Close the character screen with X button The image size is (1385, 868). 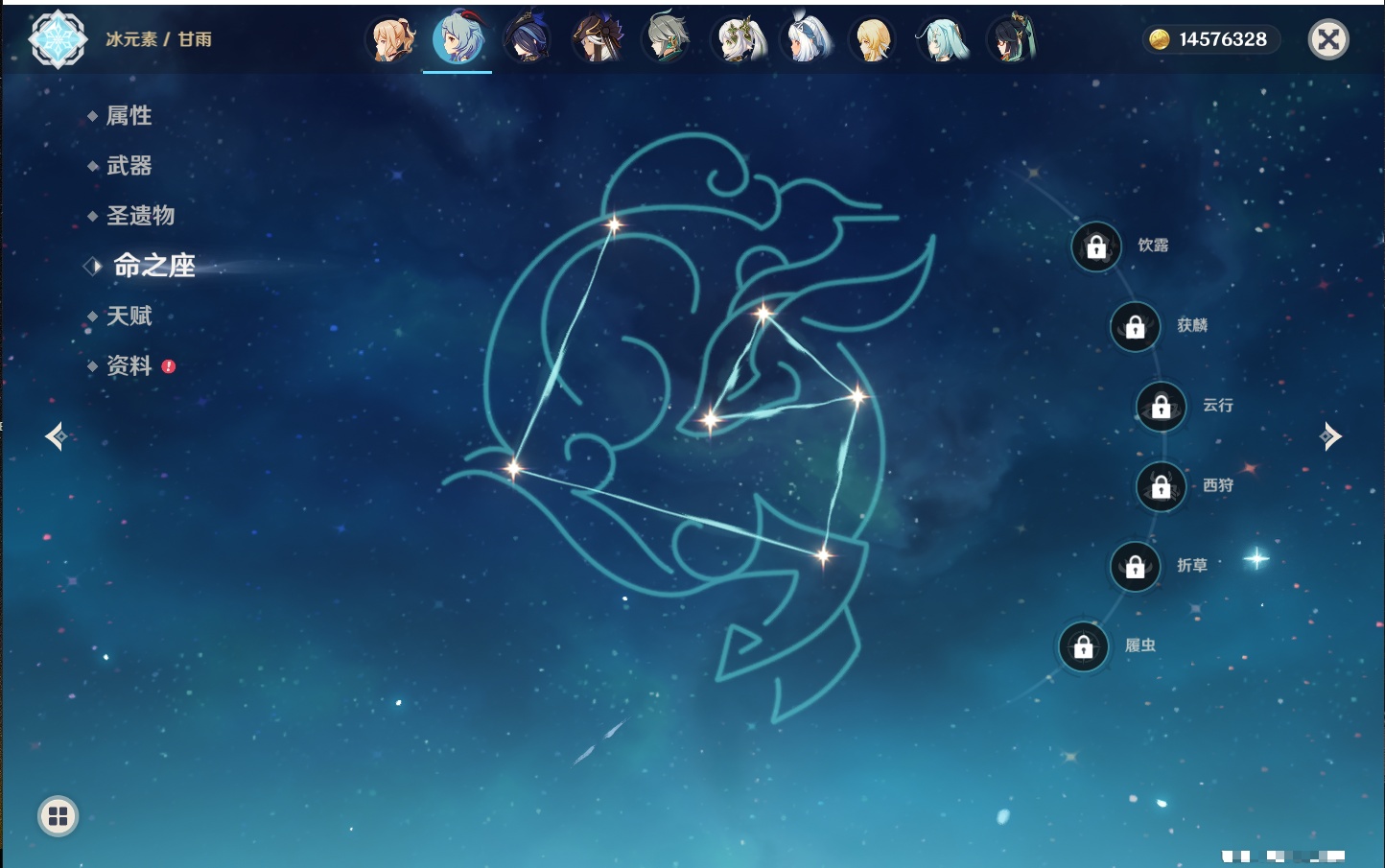point(1328,39)
